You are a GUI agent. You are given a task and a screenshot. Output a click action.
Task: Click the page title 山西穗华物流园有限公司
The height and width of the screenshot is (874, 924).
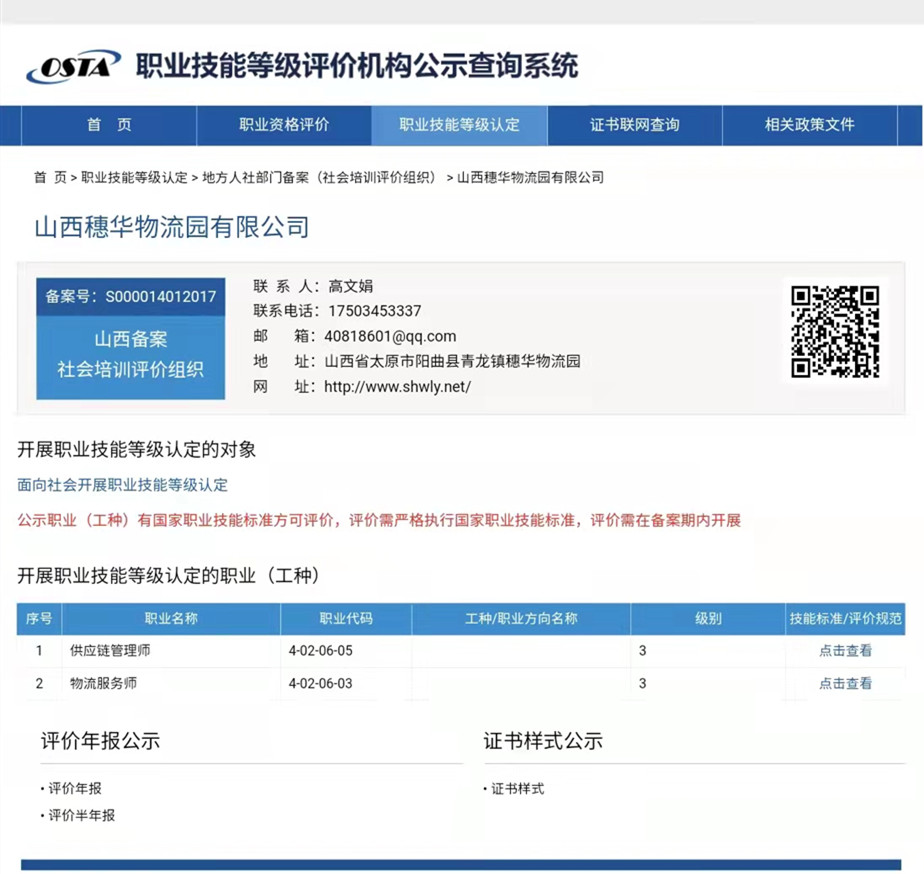click(172, 227)
